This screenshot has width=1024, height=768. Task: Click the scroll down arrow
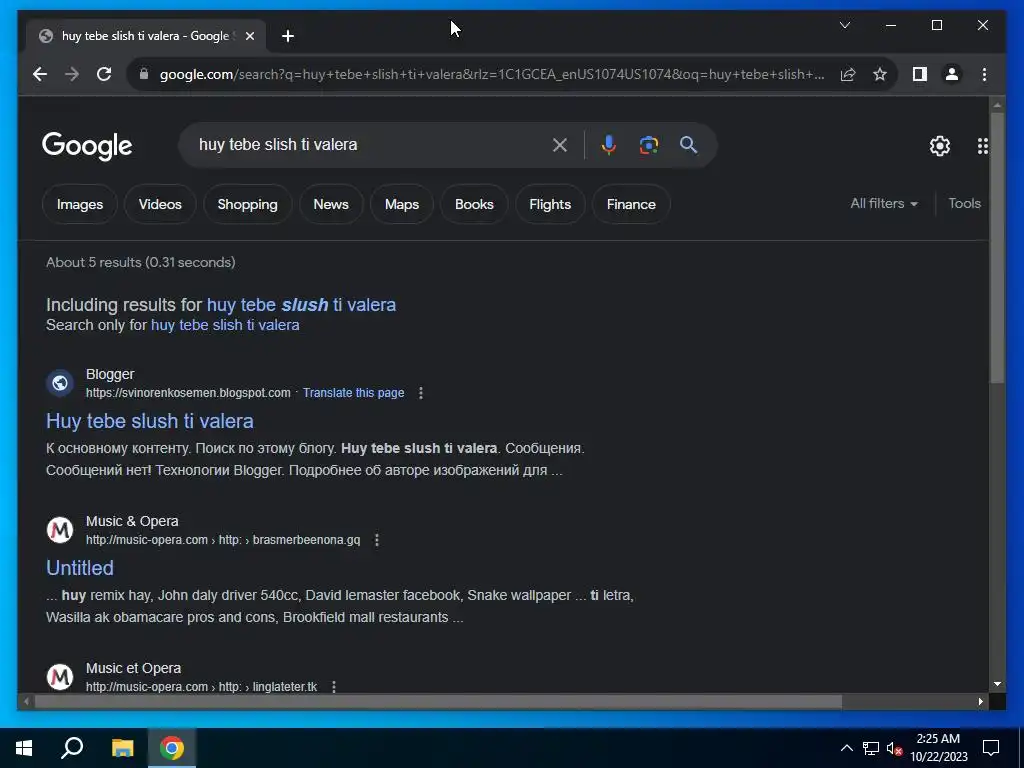[997, 684]
